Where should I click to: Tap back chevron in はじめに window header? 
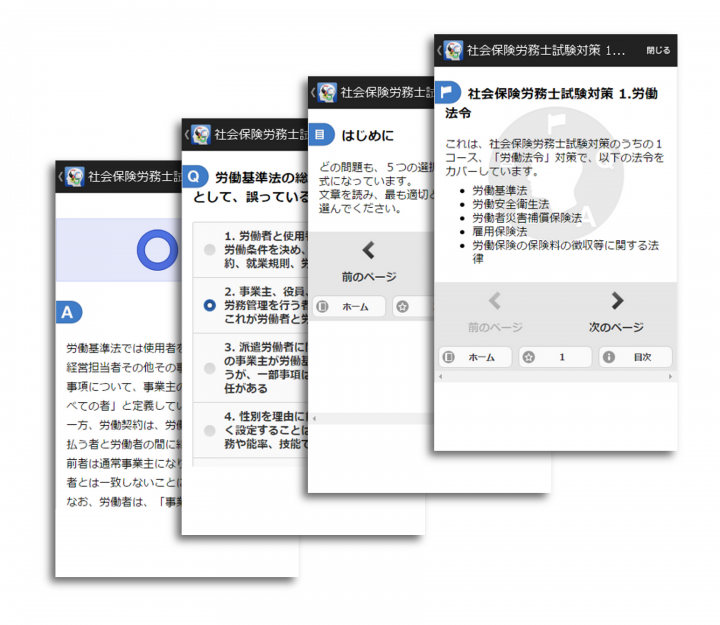313,92
